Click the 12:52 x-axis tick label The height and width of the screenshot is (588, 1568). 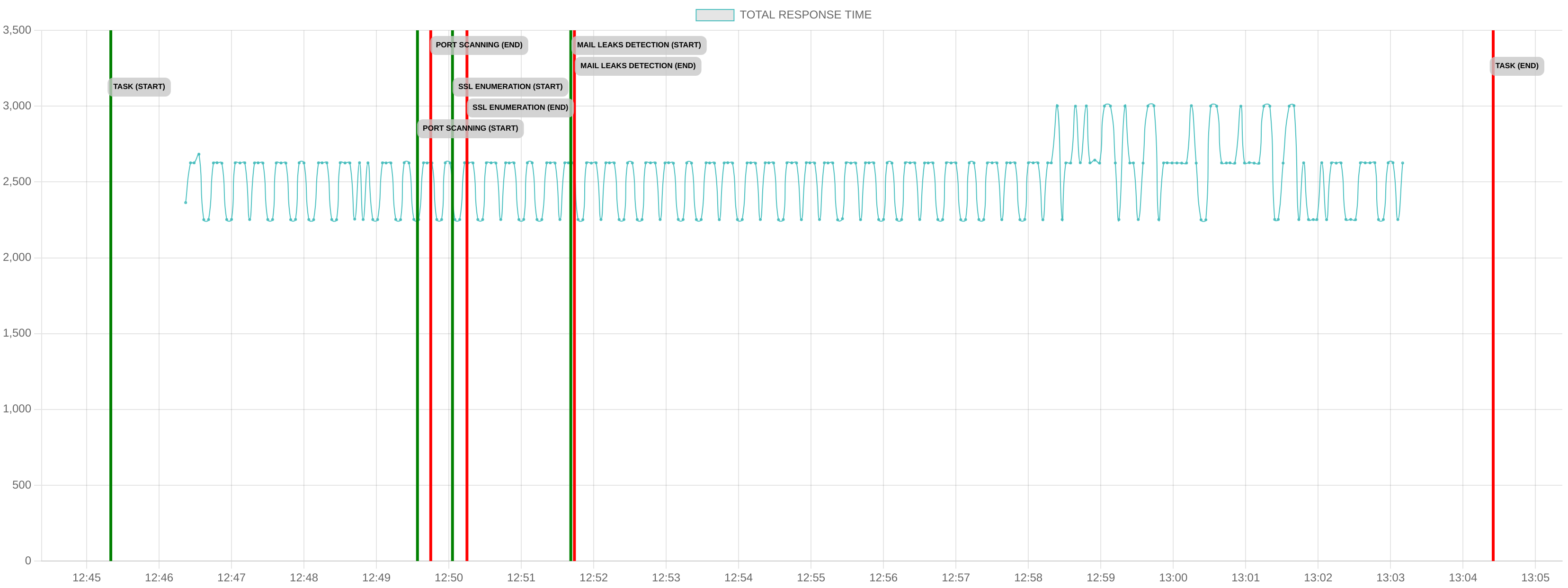[x=594, y=577]
